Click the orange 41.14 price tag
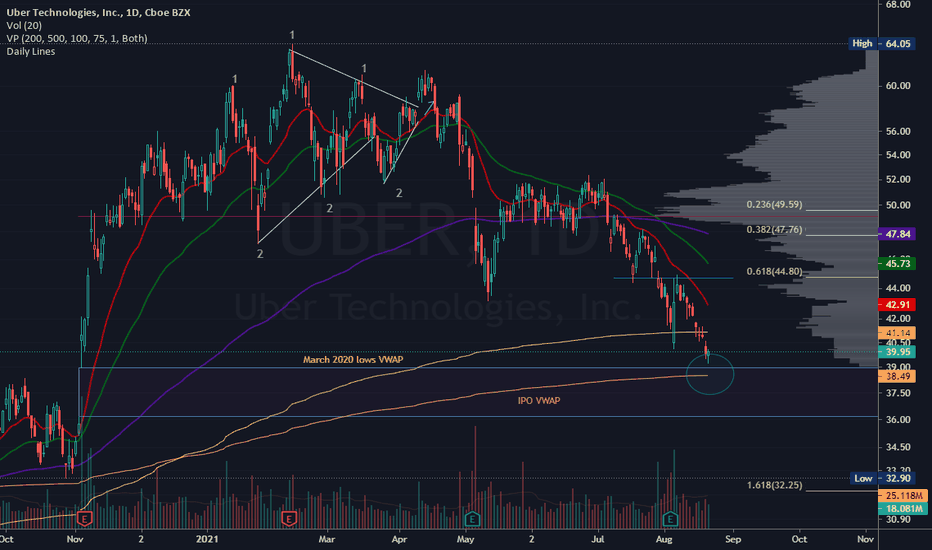This screenshot has height=550, width=932. [898, 333]
